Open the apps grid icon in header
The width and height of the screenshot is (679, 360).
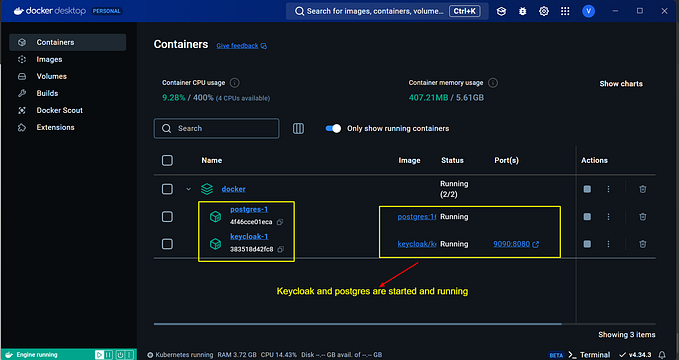click(x=565, y=11)
